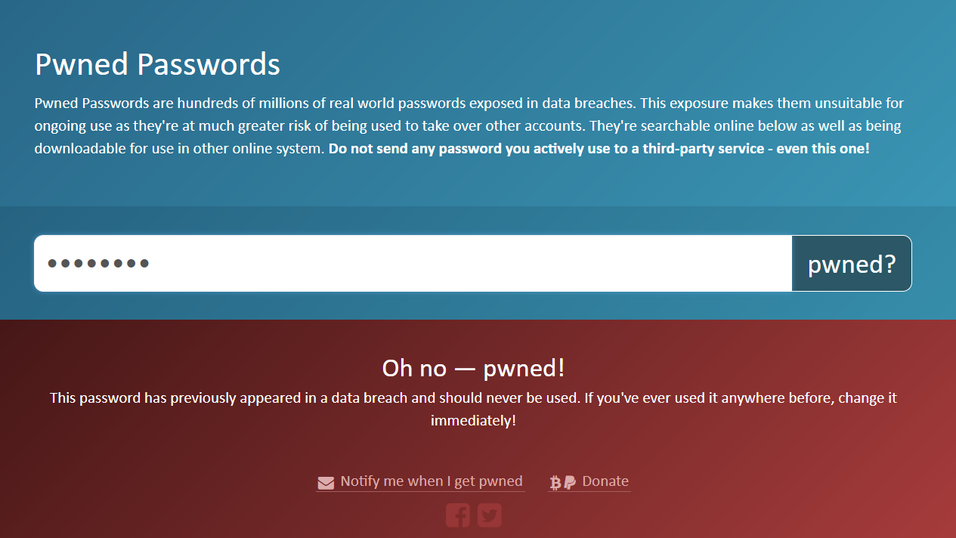Screen dimensions: 956x538
Task: Focus the password search input field
Action: [413, 264]
